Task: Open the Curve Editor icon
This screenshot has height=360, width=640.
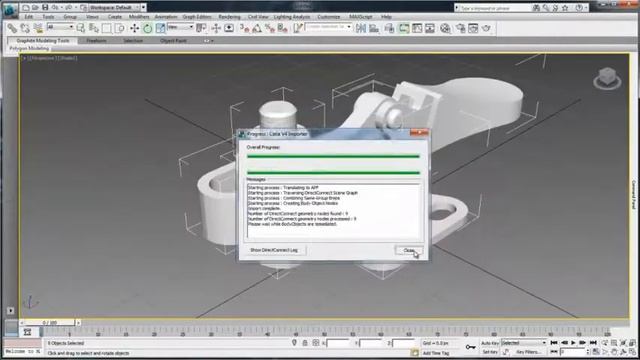Action: click(417, 28)
